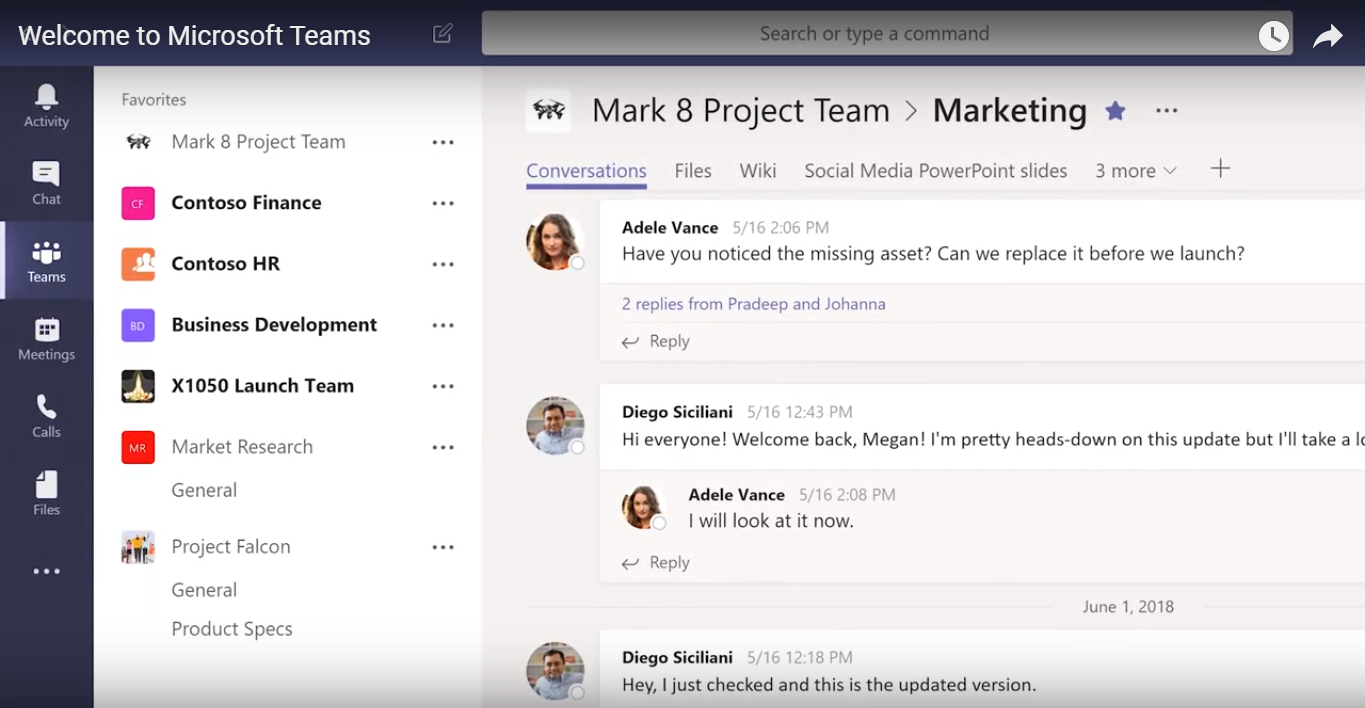Click the 'Favorites' section label

pyautogui.click(x=154, y=99)
